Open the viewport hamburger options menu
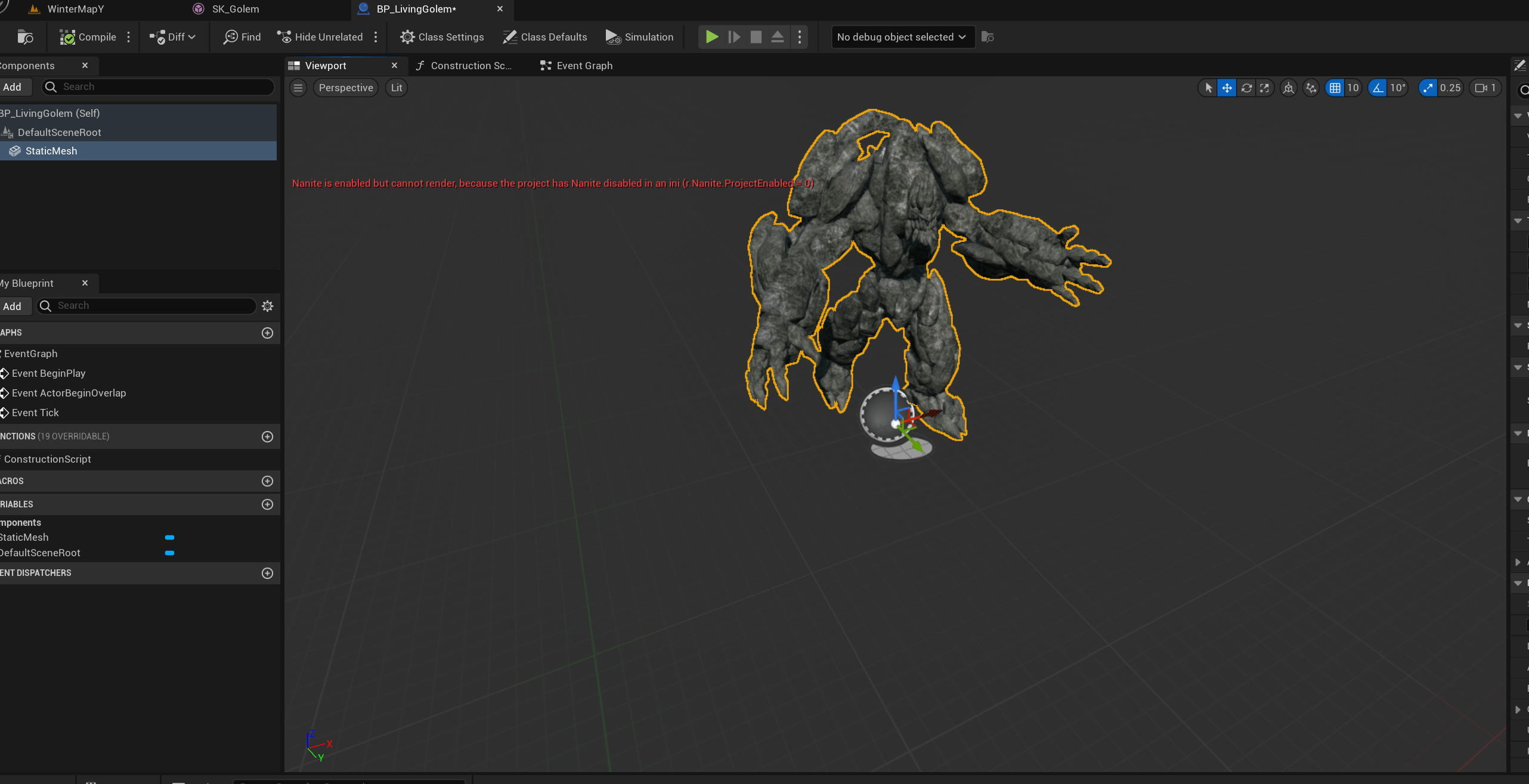The image size is (1529, 784). click(x=298, y=88)
